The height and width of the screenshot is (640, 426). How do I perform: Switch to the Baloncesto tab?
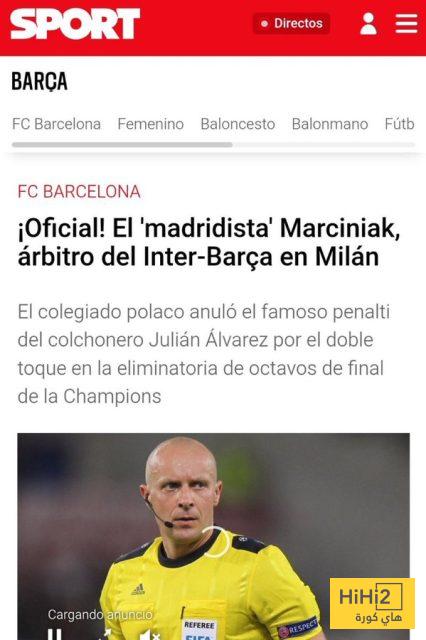[237, 124]
